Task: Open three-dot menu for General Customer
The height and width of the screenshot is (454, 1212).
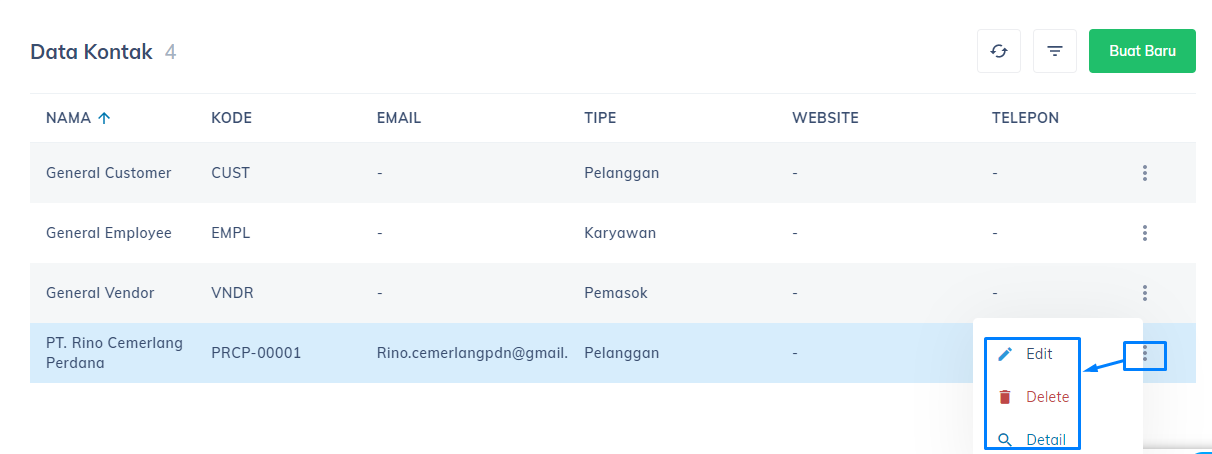Action: [1144, 173]
